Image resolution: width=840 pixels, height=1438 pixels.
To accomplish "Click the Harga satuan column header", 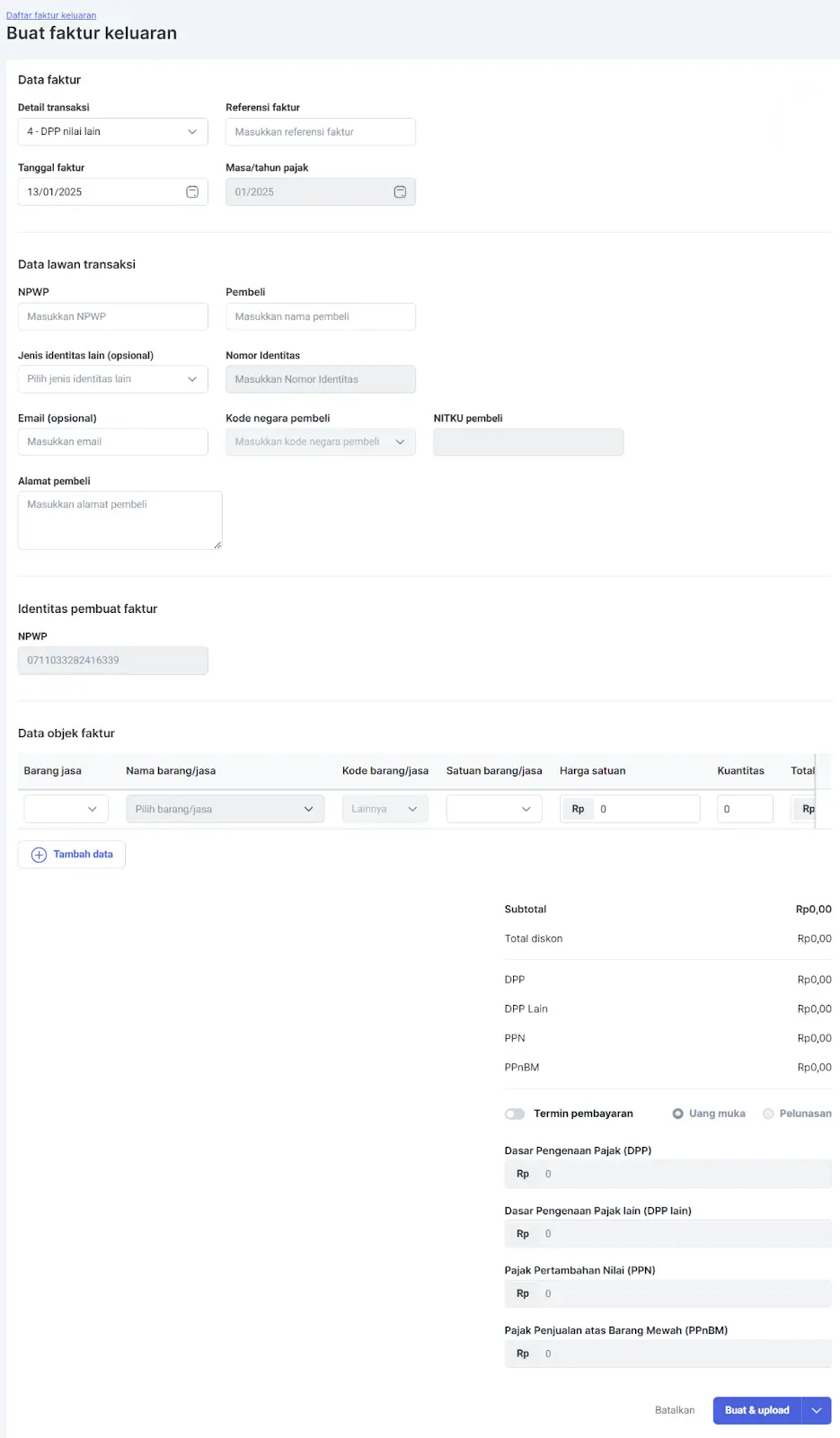I will [593, 771].
